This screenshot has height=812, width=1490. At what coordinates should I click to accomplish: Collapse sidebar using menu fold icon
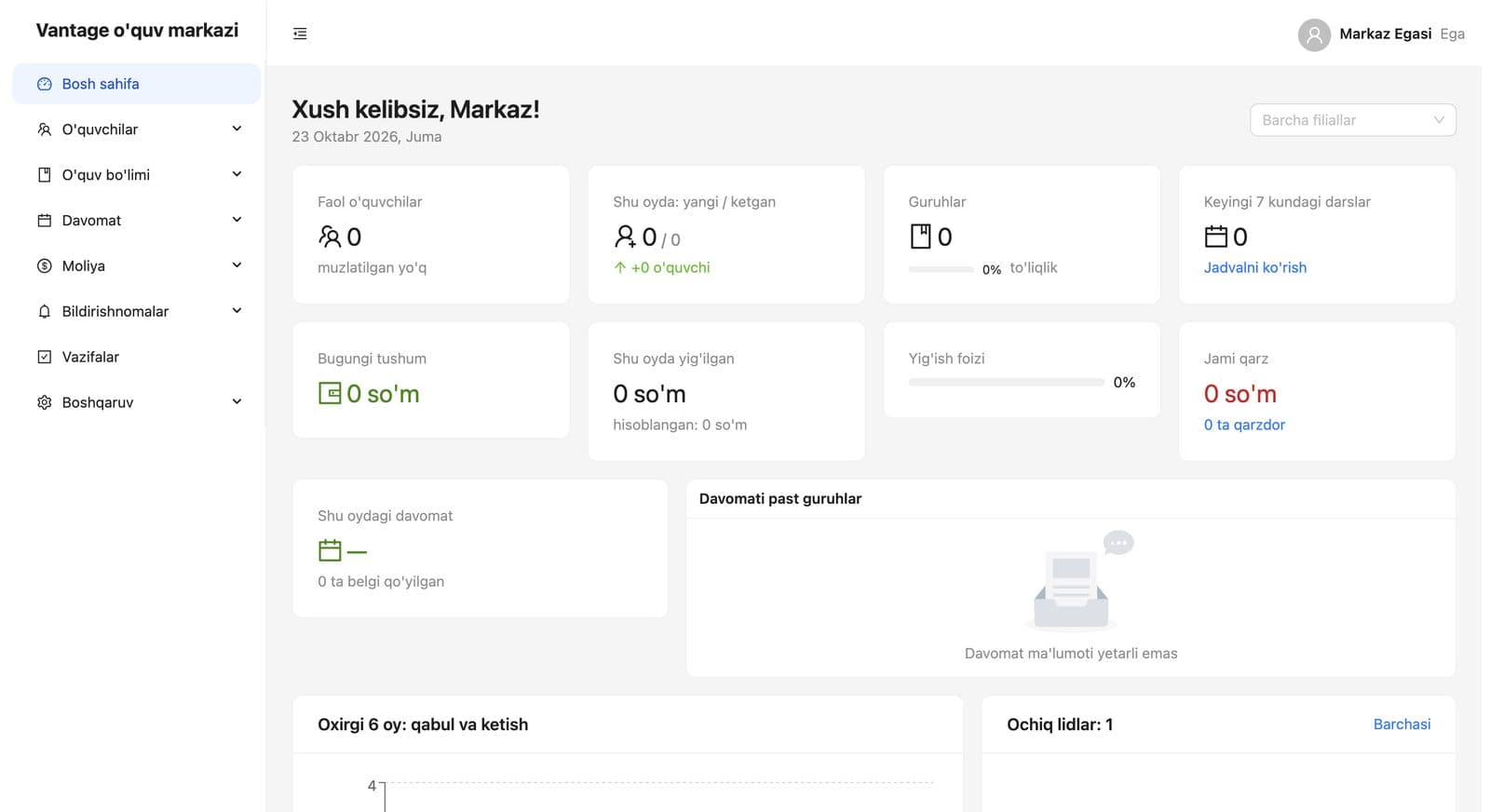pyautogui.click(x=300, y=34)
